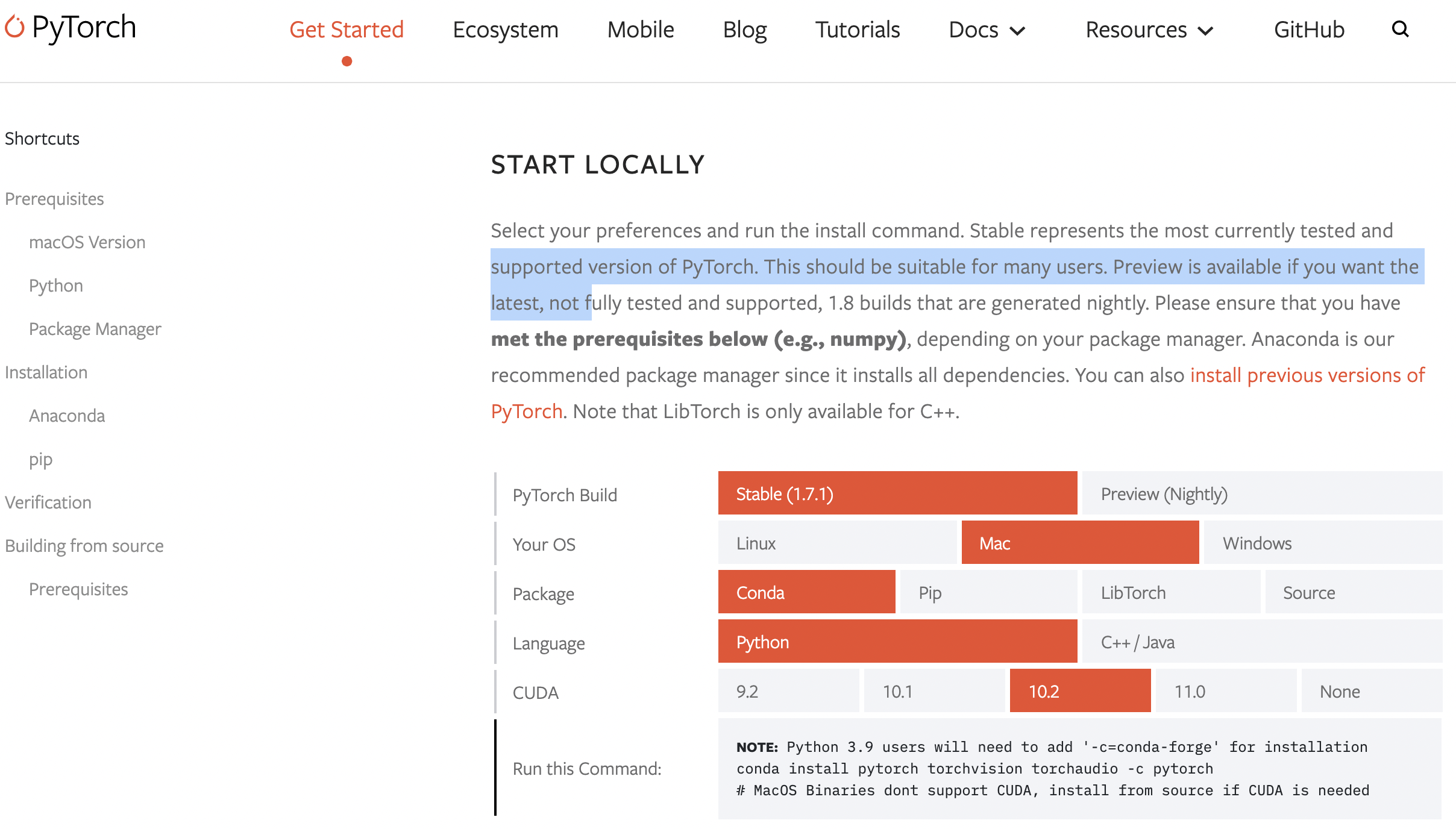Screen dimensions: 1456x829
Task: Click the search magnifier icon
Action: [1400, 29]
